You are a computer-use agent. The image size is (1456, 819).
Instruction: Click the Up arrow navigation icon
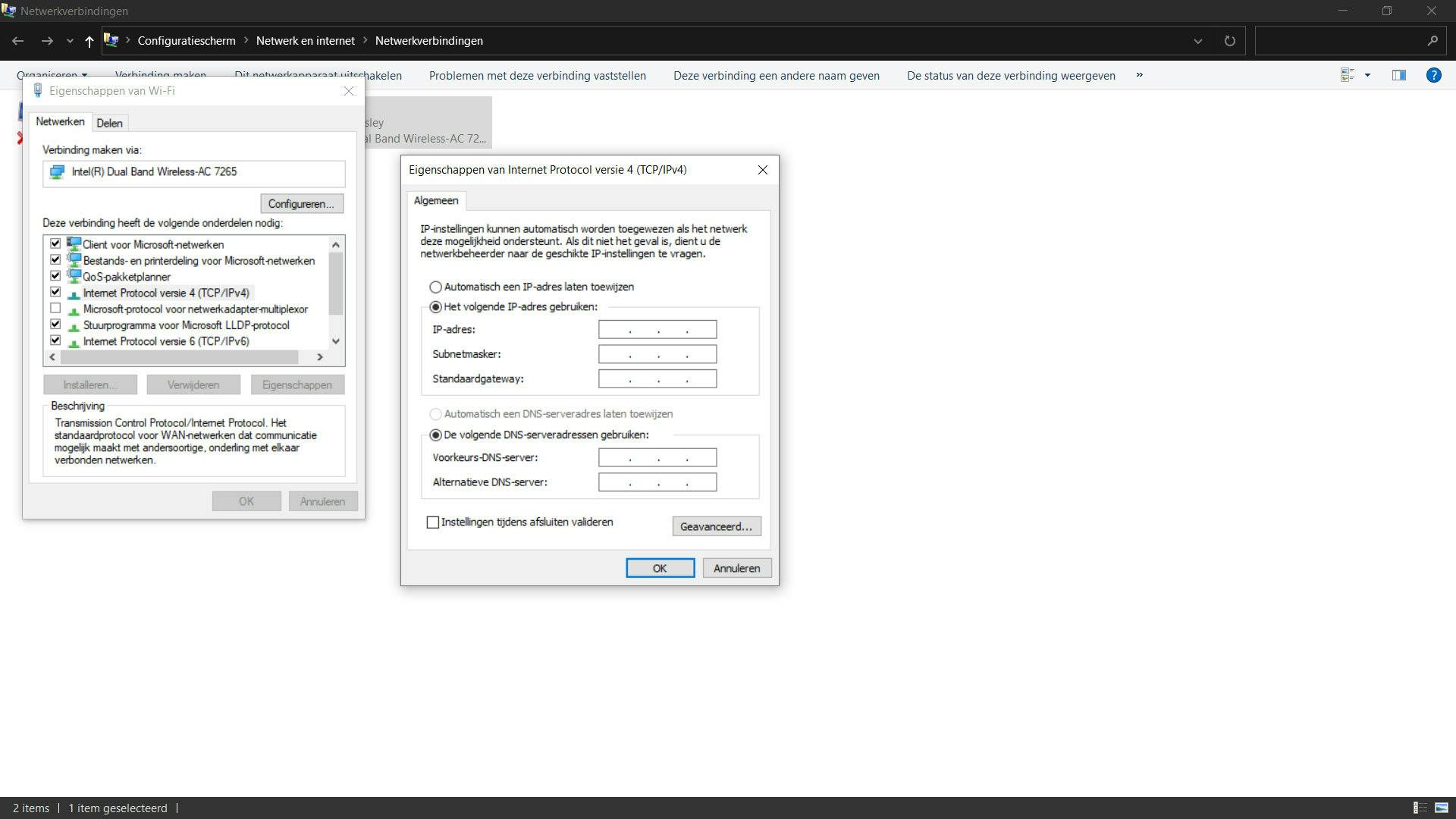pos(89,41)
